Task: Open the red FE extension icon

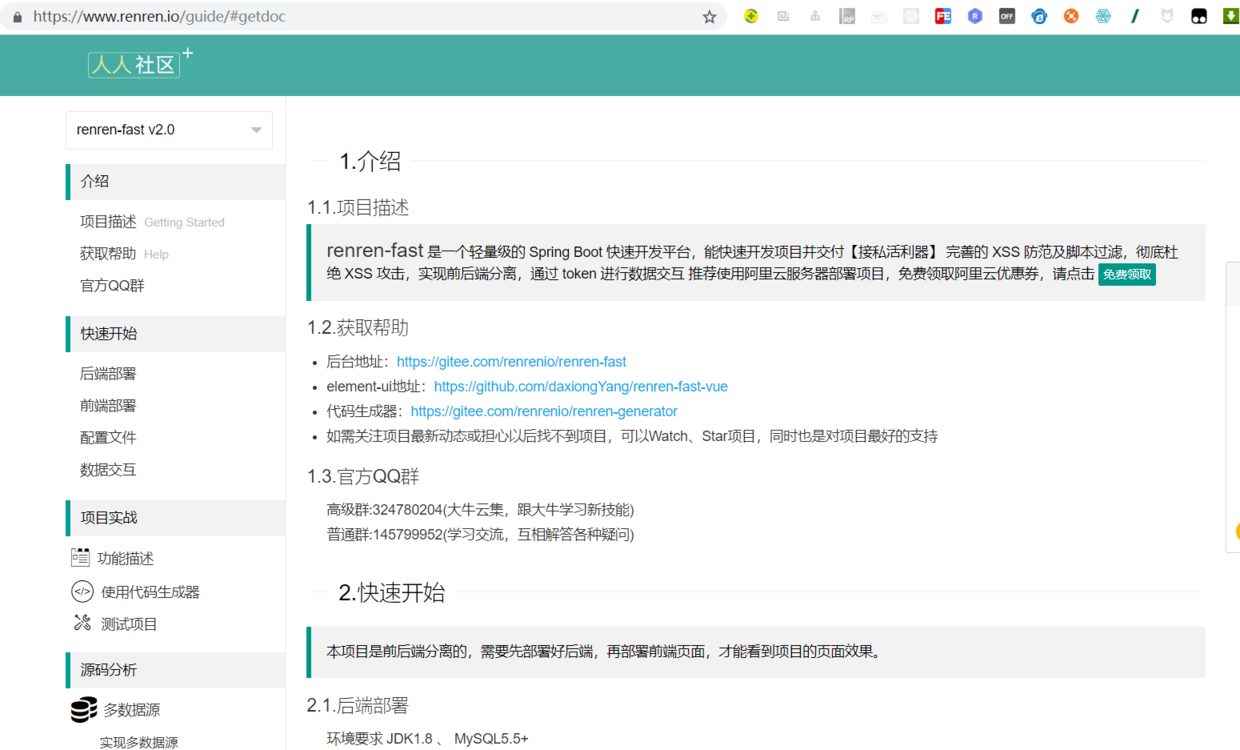Action: coord(943,16)
